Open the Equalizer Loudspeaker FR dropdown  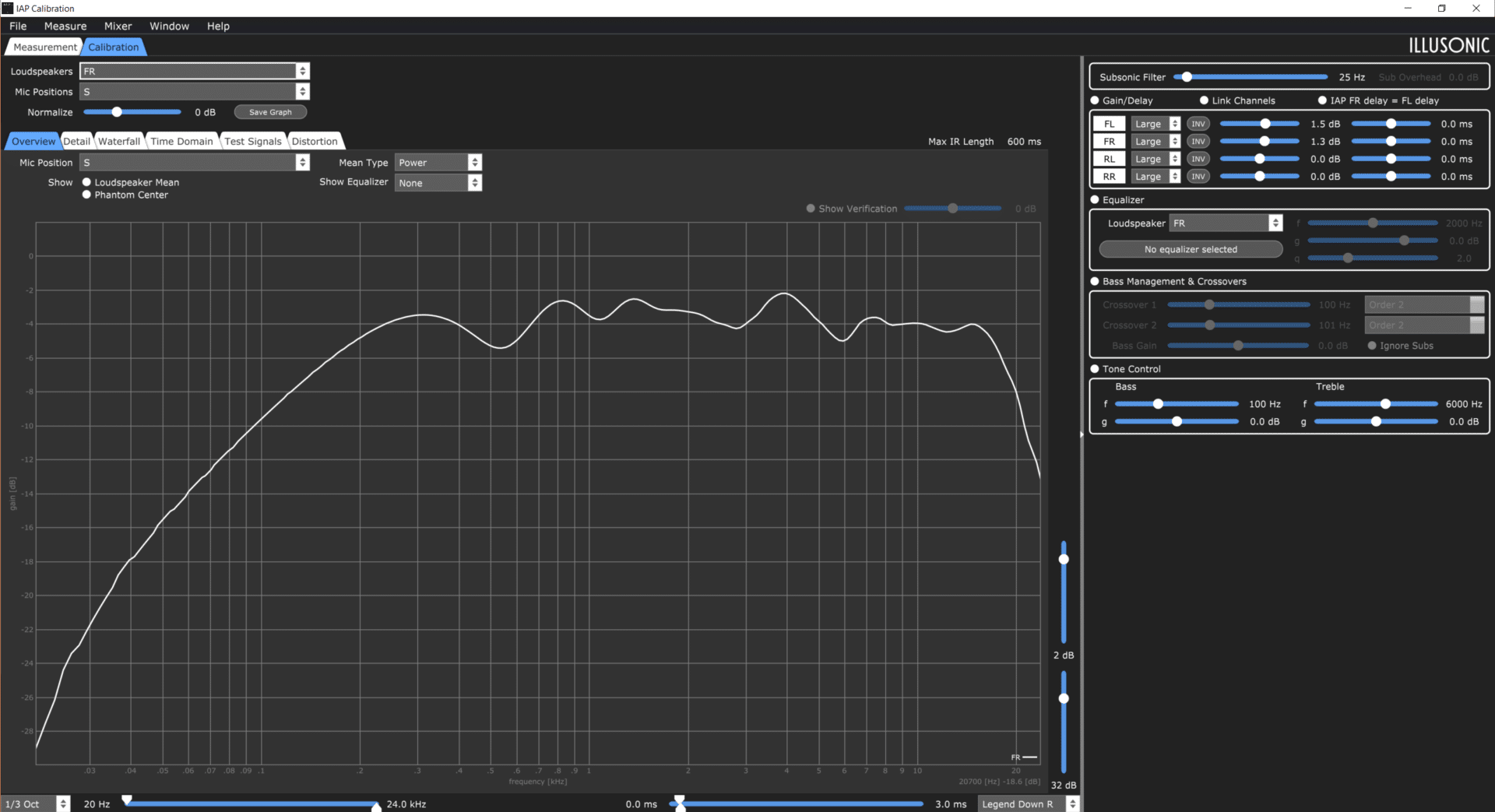click(x=1226, y=223)
